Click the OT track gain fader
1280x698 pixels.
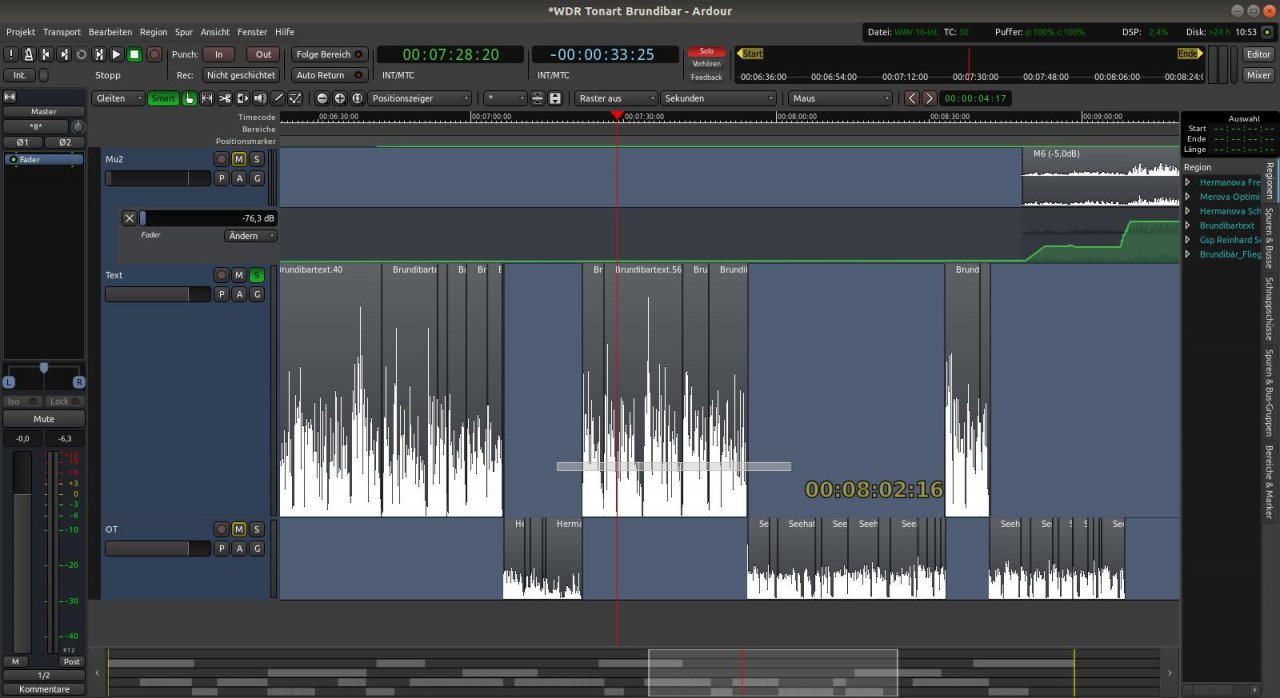(157, 549)
